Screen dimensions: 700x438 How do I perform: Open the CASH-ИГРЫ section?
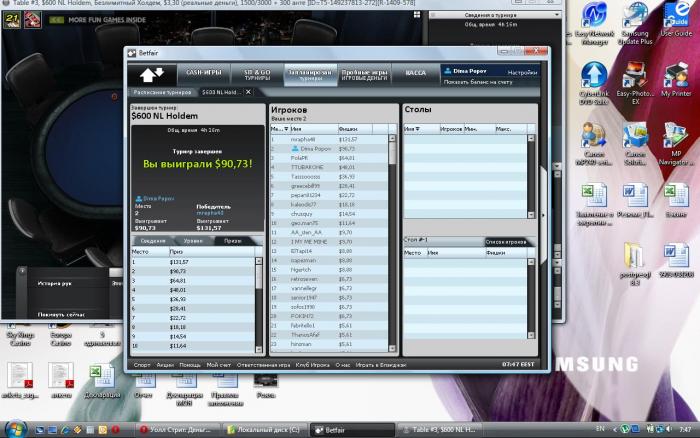tap(204, 74)
